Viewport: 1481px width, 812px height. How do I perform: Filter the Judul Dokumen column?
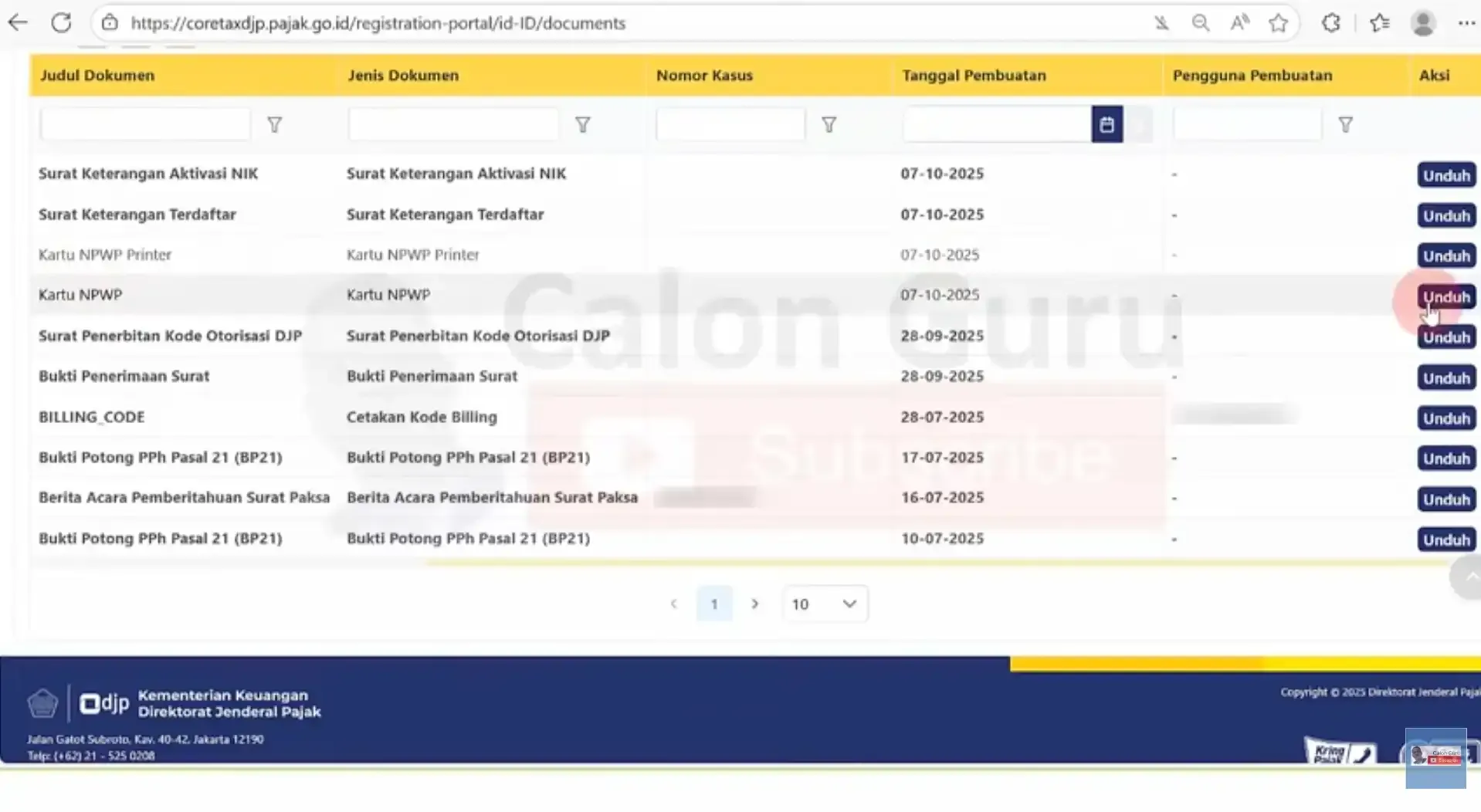tap(274, 123)
